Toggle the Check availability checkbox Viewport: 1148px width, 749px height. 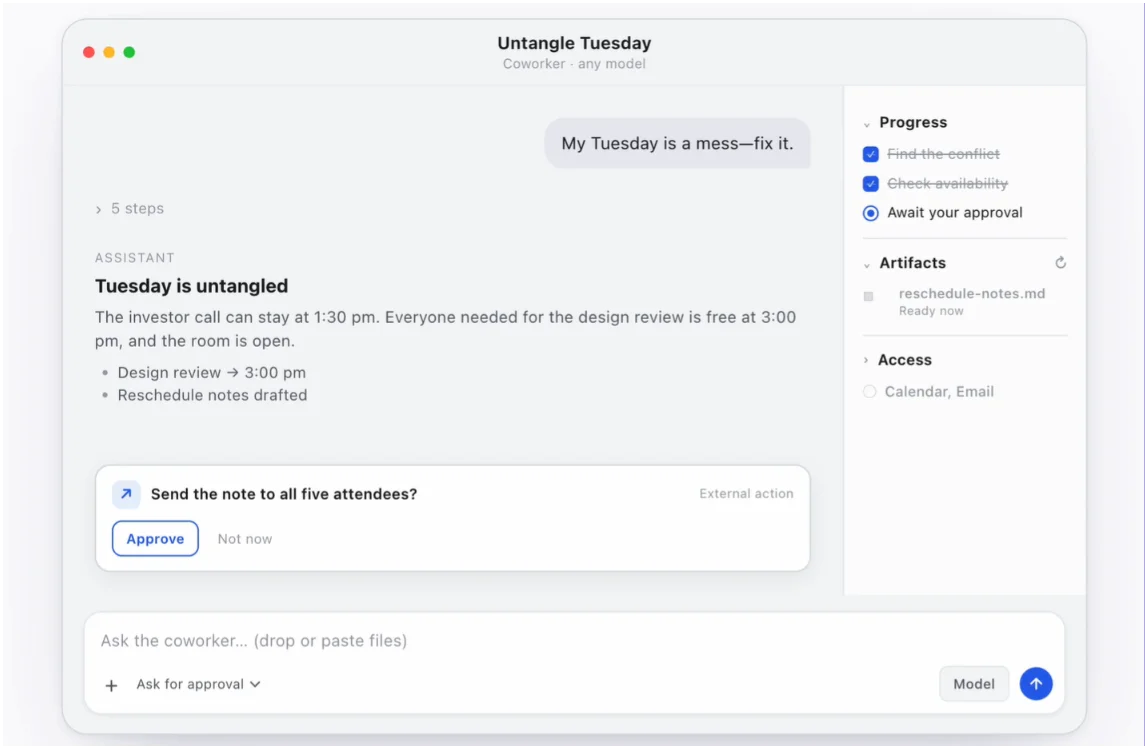tap(871, 183)
